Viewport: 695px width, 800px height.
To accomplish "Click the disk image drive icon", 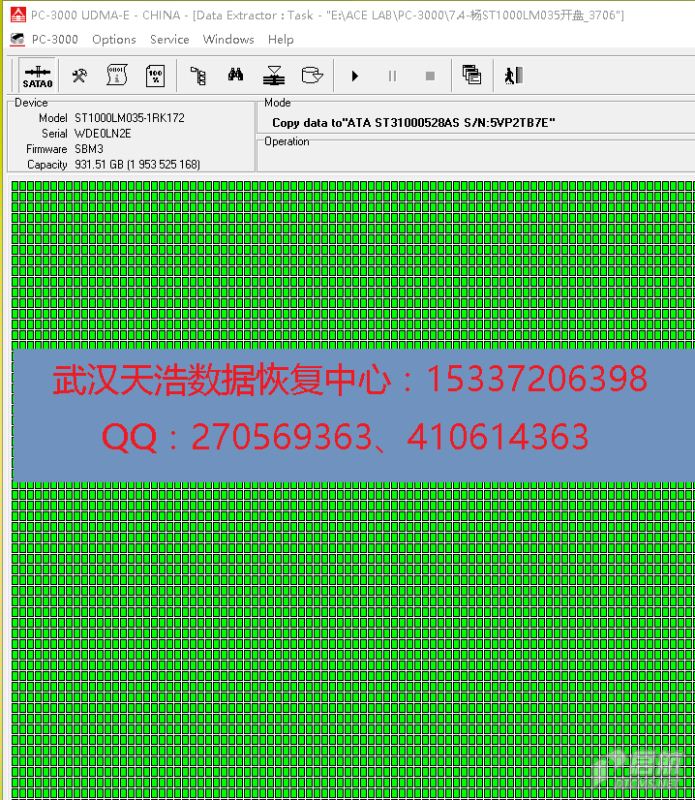I will 312,76.
